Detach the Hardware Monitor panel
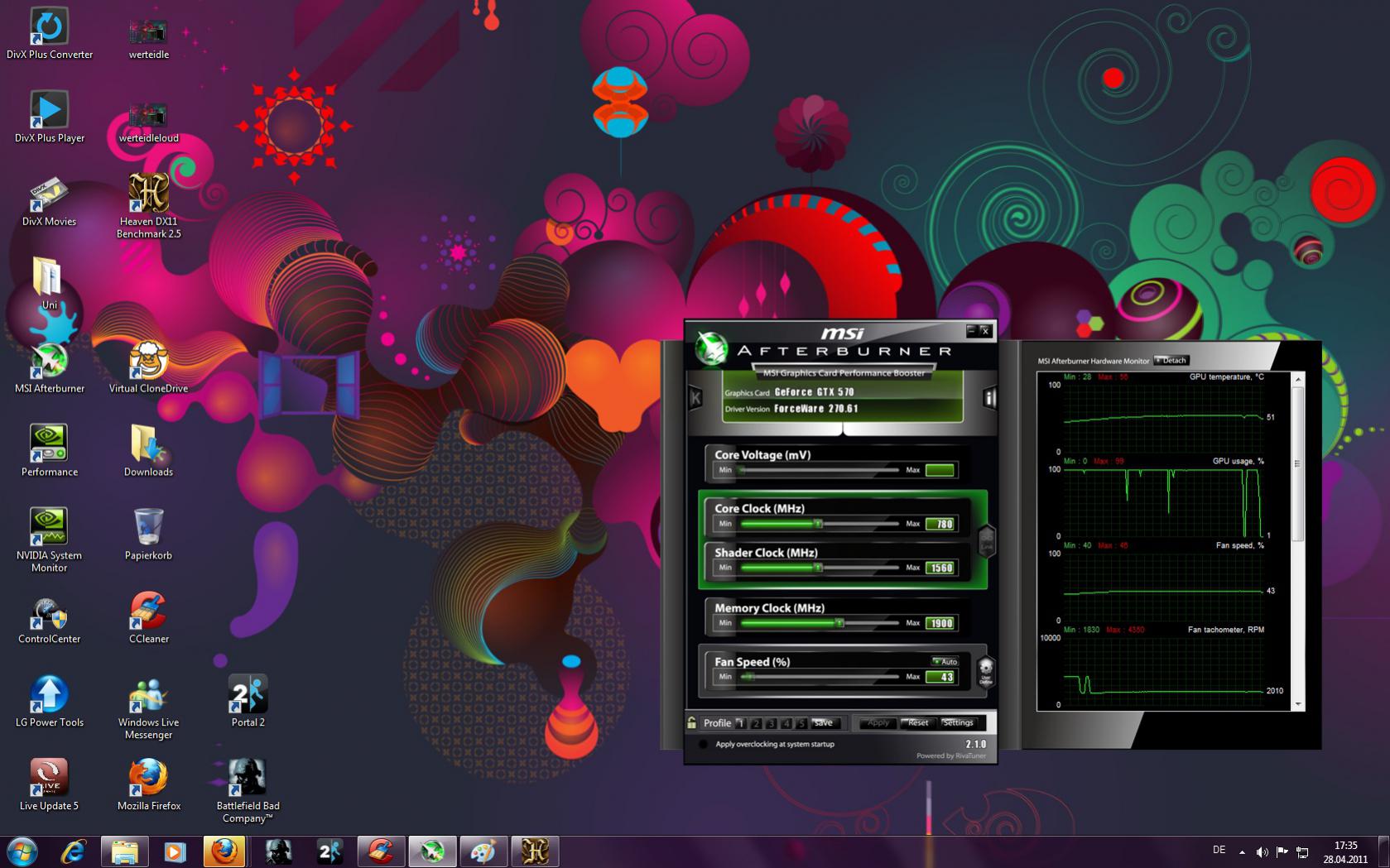The width and height of the screenshot is (1390, 868). click(x=1172, y=360)
